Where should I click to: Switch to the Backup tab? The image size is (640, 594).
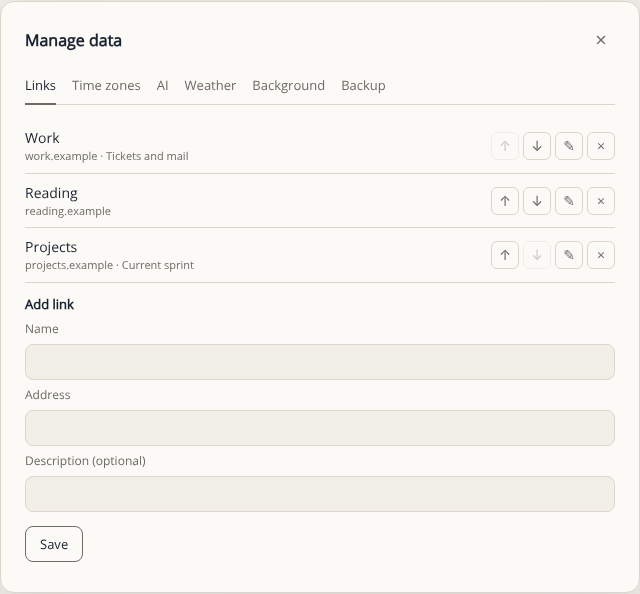[363, 86]
